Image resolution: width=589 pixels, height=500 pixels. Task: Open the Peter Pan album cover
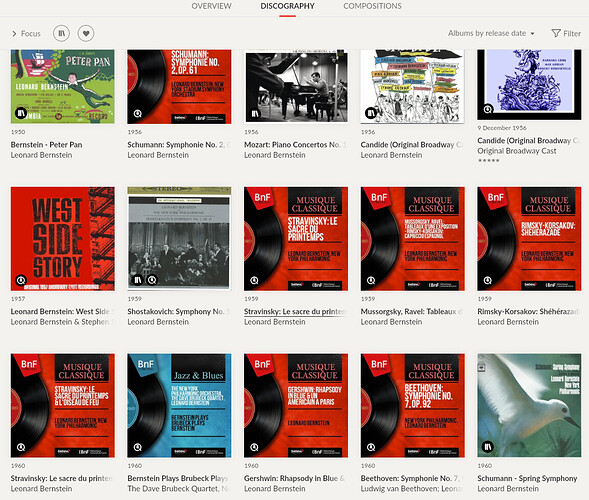[63, 86]
